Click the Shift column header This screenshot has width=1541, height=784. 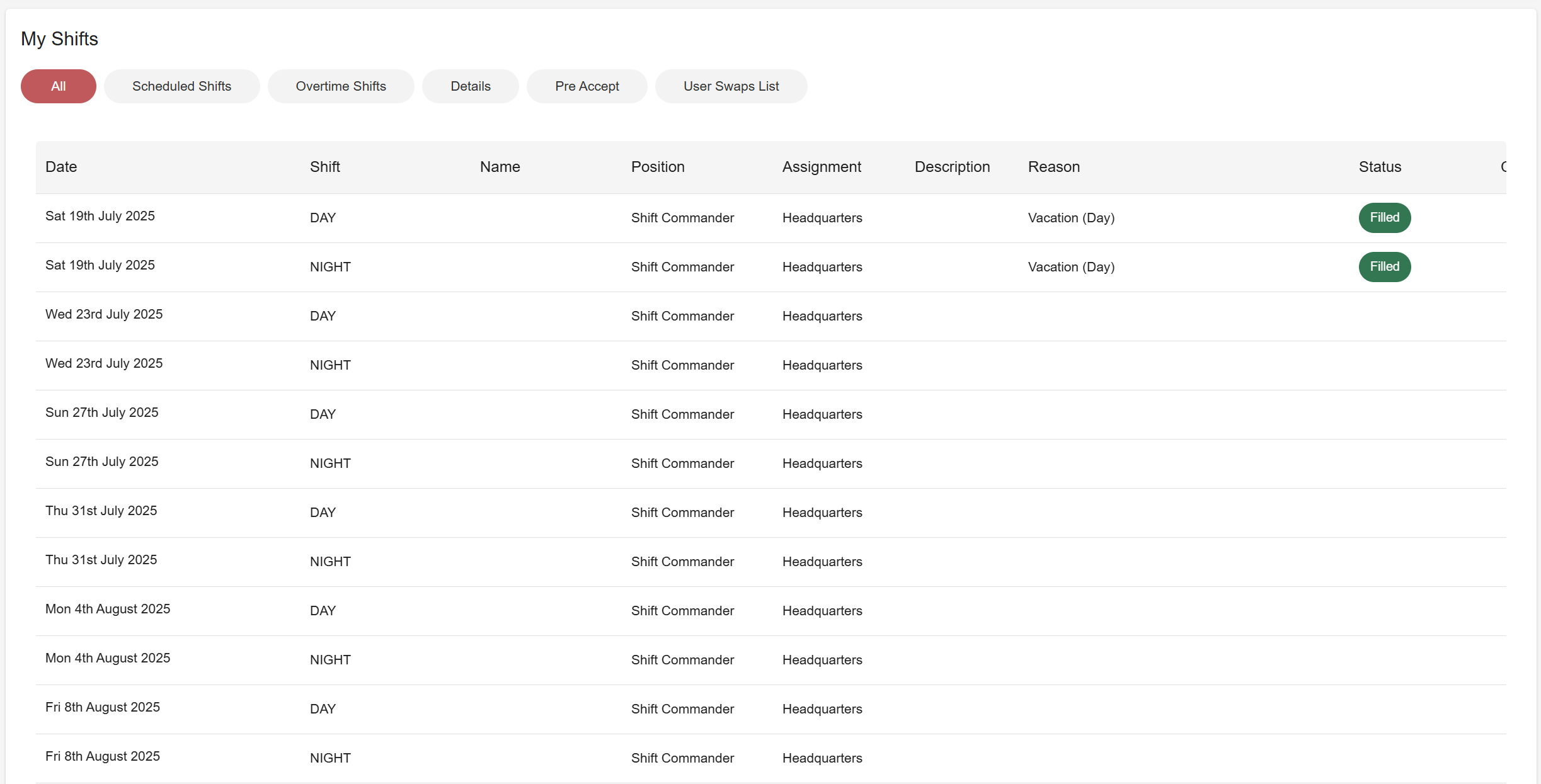coord(324,167)
